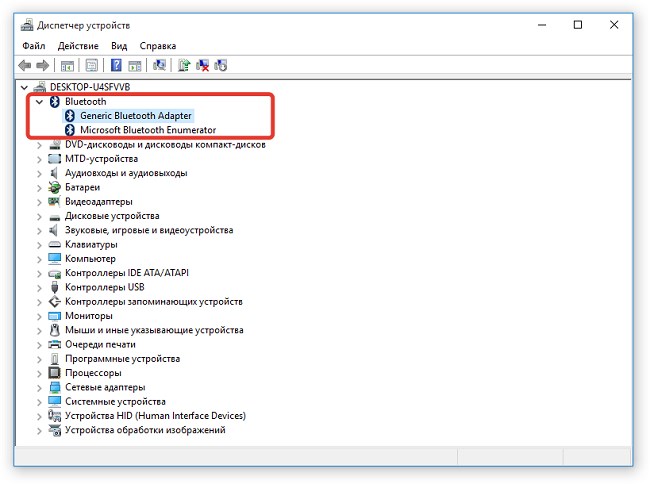The width and height of the screenshot is (650, 484).
Task: Close the Диспетчер устройств window
Action: point(614,25)
